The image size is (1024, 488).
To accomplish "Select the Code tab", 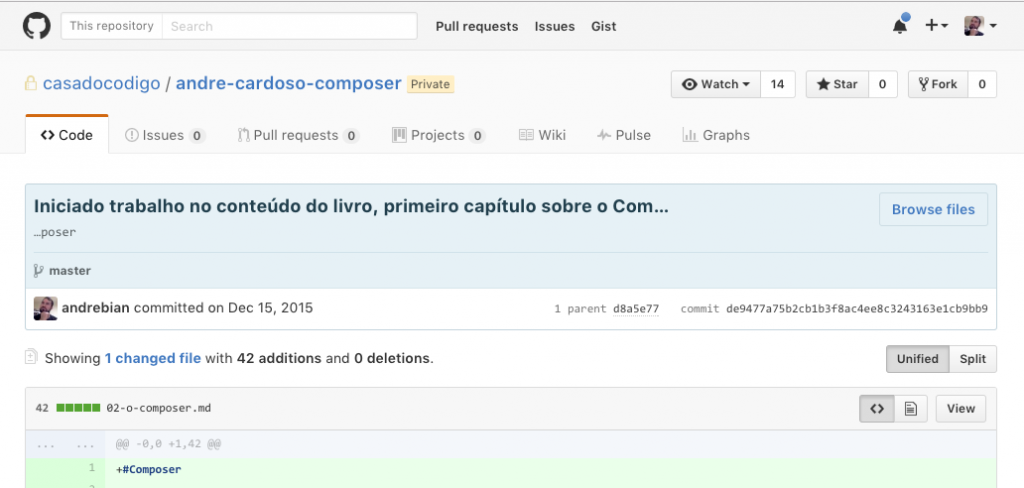I will (x=67, y=135).
